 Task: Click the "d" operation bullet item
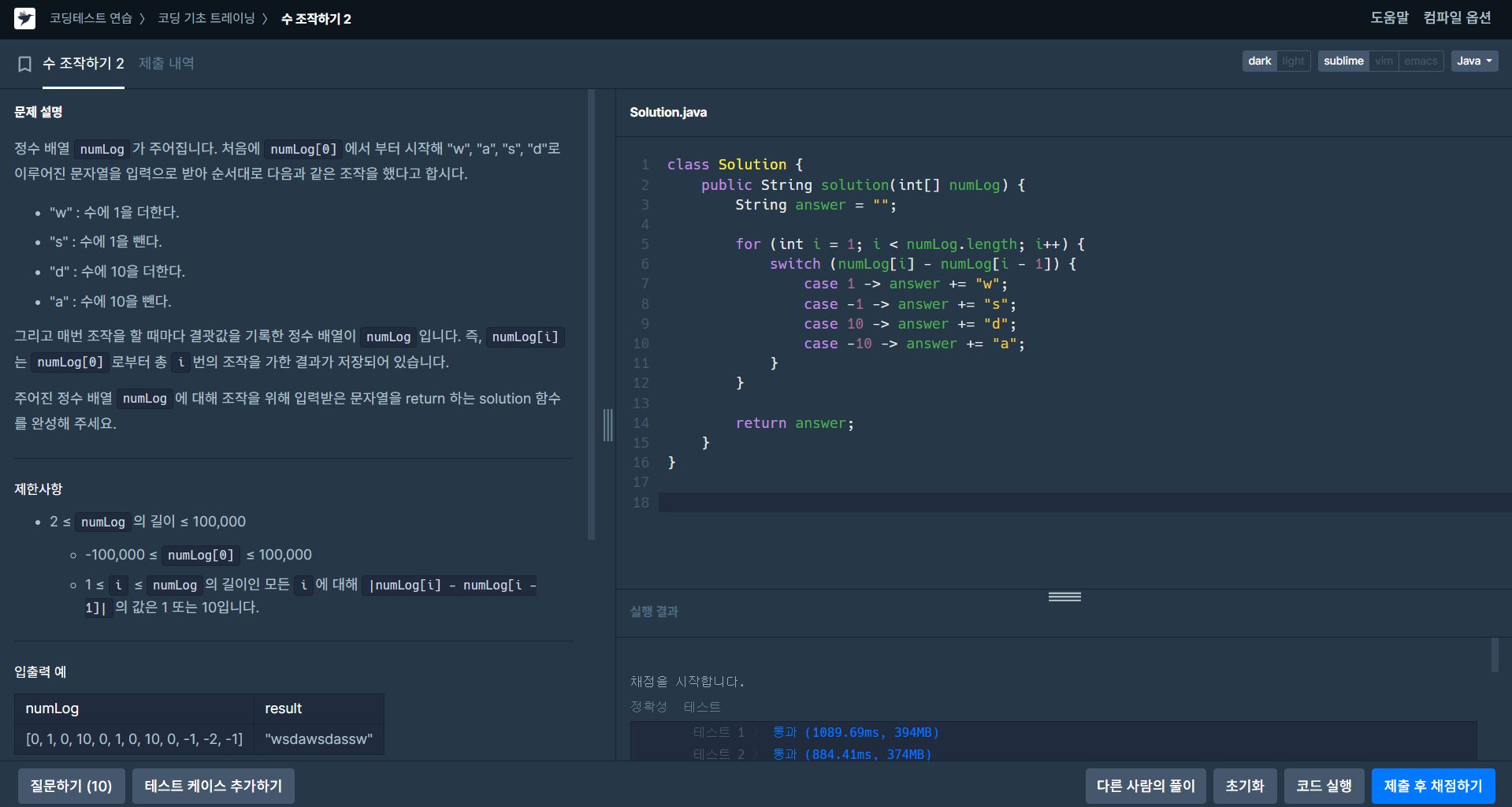117,271
